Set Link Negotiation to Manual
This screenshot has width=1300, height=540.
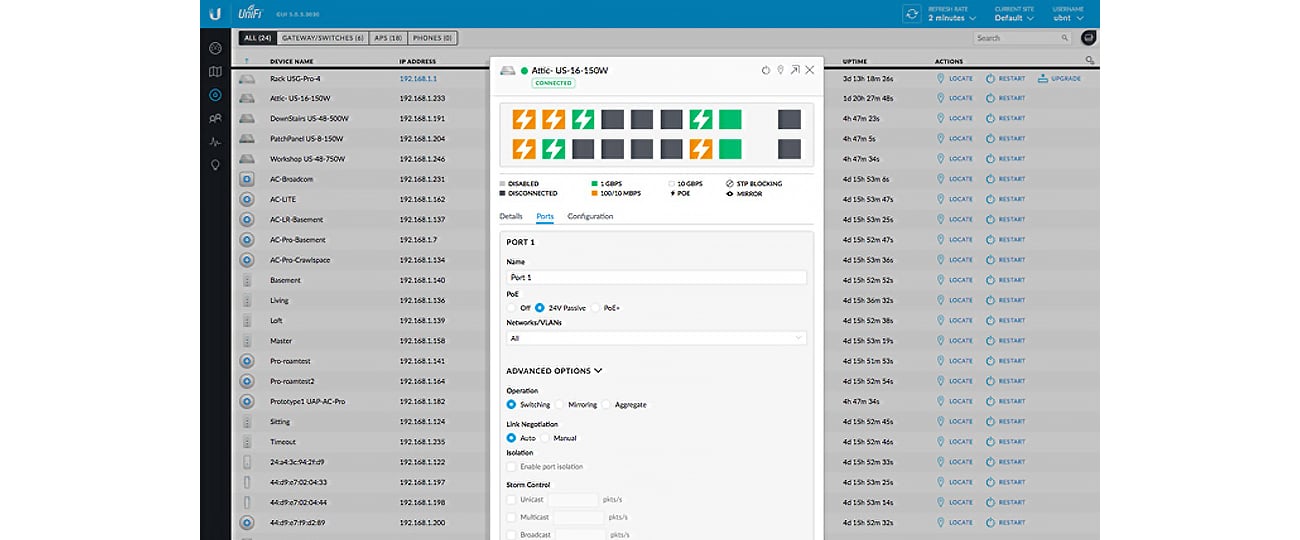click(x=544, y=438)
